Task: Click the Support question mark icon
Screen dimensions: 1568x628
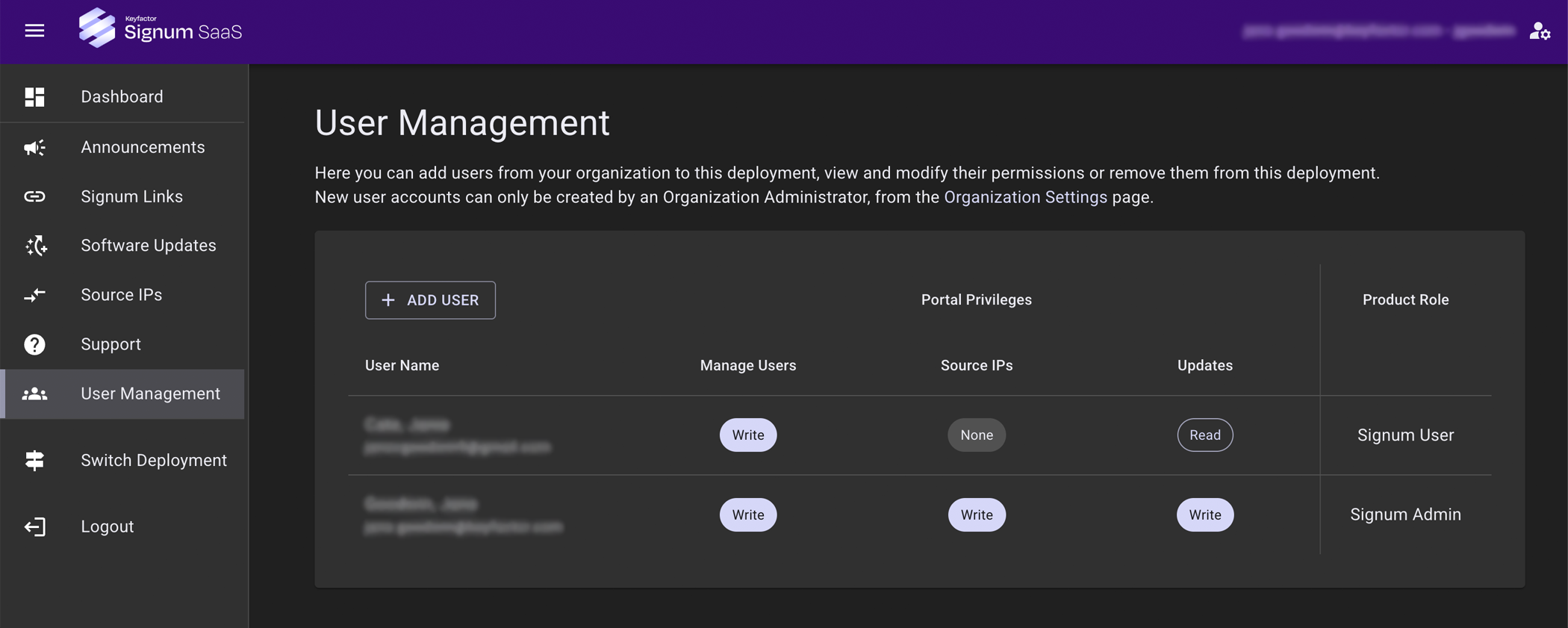Action: pyautogui.click(x=34, y=344)
